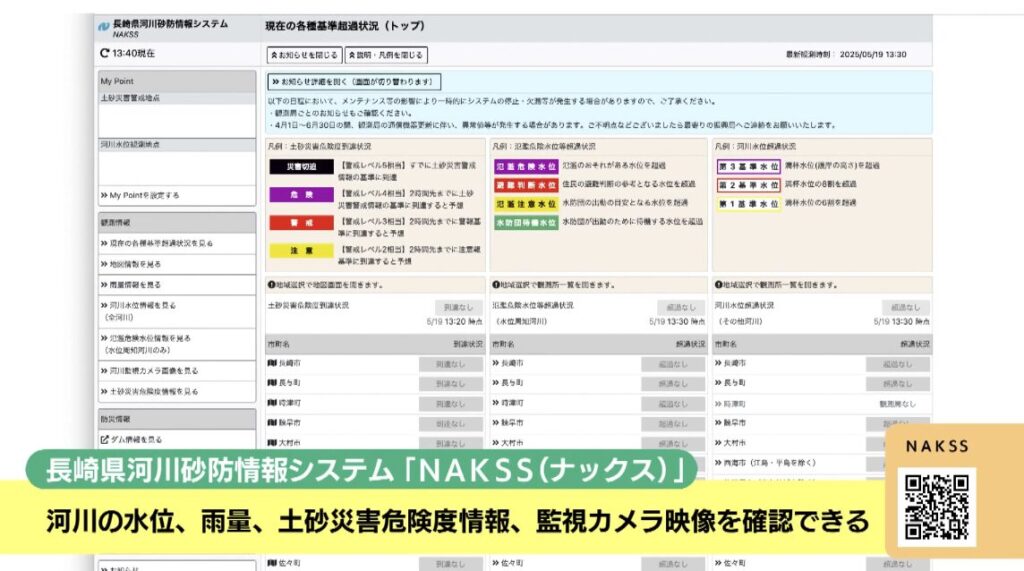1024x571 pixels.
Task: Open 地図情報を見る in sidebar
Action: coord(131,264)
